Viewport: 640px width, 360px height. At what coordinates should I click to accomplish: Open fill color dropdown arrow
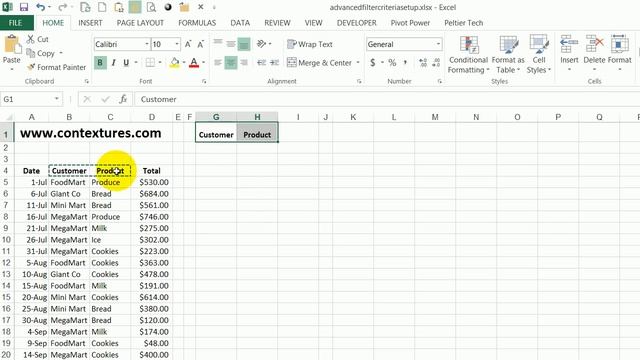(184, 62)
